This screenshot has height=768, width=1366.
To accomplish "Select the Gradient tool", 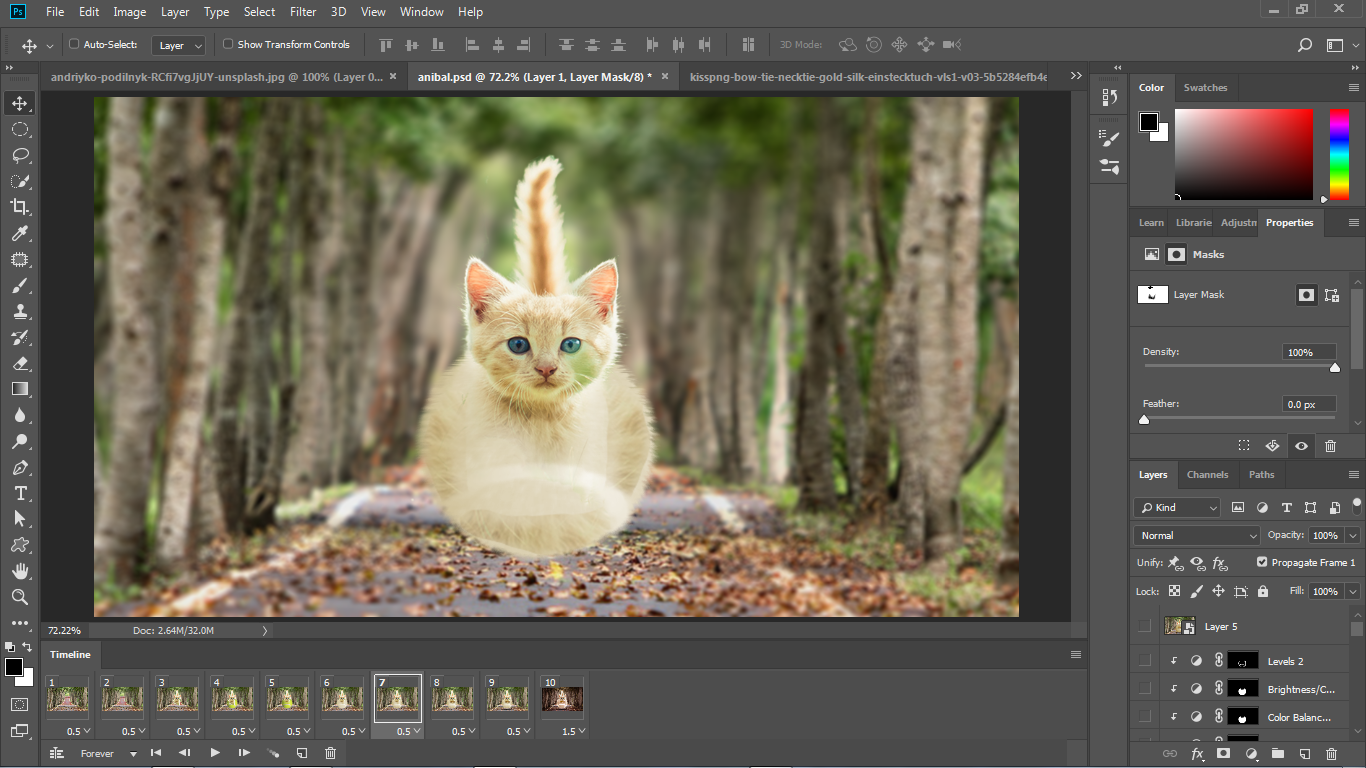I will click(20, 389).
